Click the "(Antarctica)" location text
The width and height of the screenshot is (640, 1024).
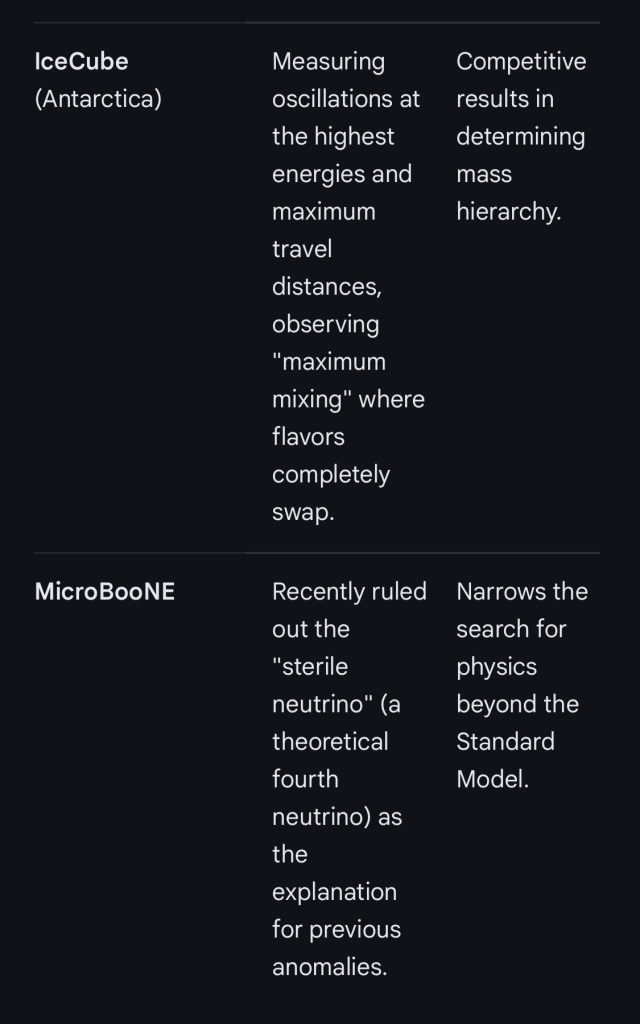coord(98,99)
